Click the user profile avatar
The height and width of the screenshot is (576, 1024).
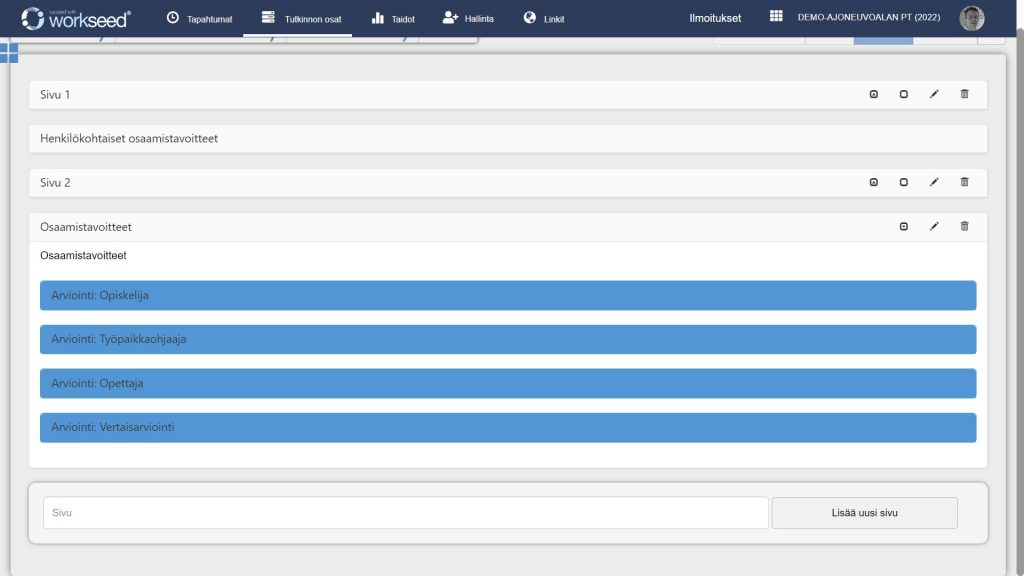tap(971, 18)
